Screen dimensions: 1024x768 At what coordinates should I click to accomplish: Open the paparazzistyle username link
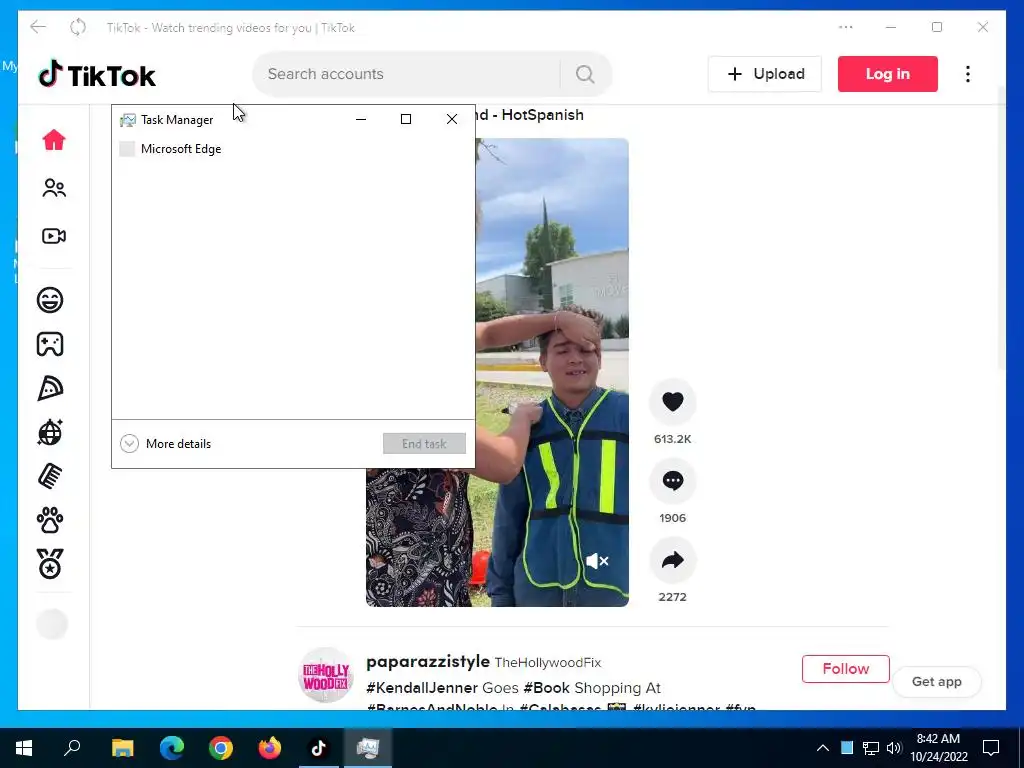tap(428, 662)
